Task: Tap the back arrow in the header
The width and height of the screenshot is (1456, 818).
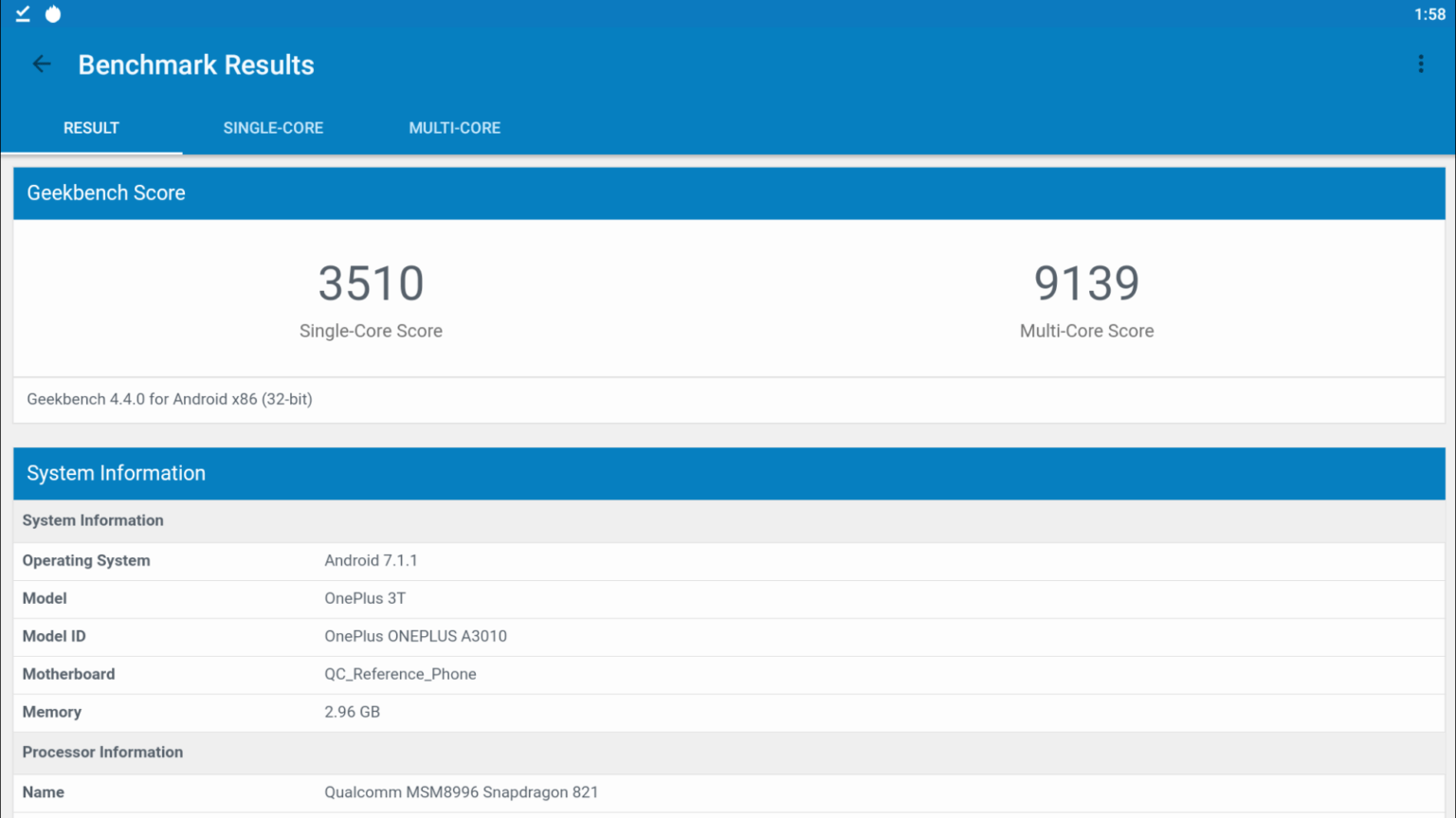Action: [x=42, y=64]
